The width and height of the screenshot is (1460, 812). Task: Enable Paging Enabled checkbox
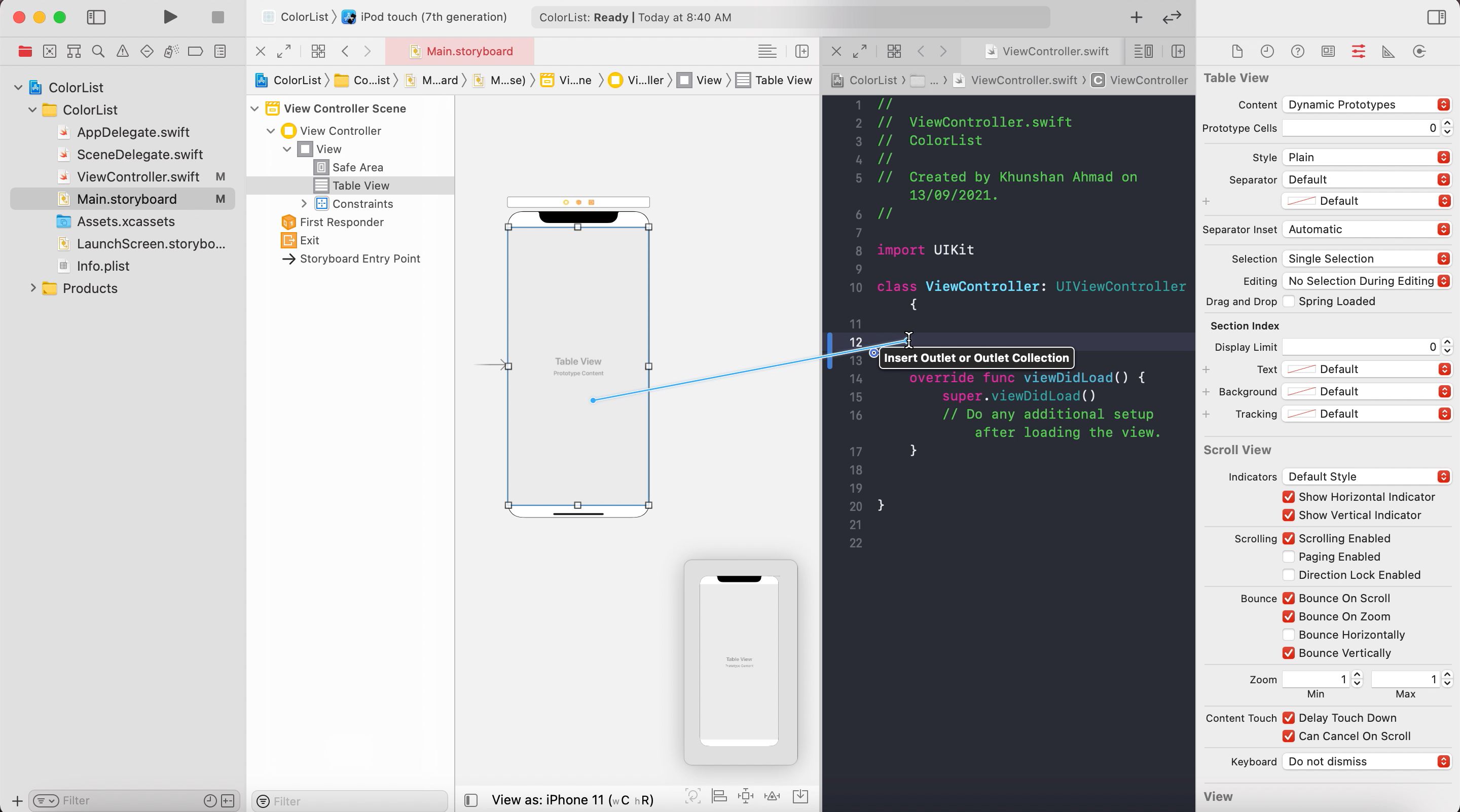[x=1288, y=557]
